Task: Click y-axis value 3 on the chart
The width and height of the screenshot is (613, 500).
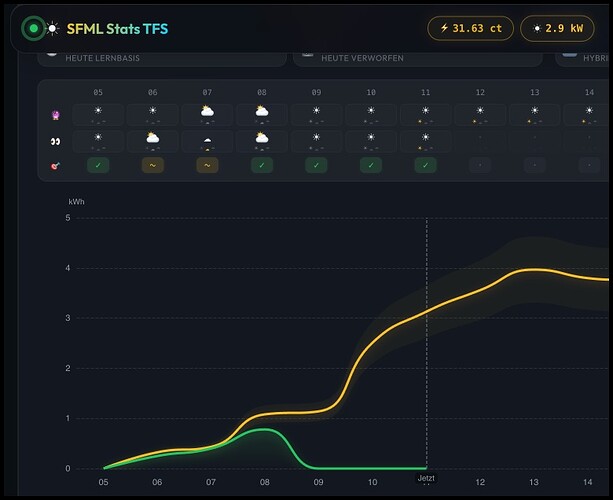Action: (68, 318)
